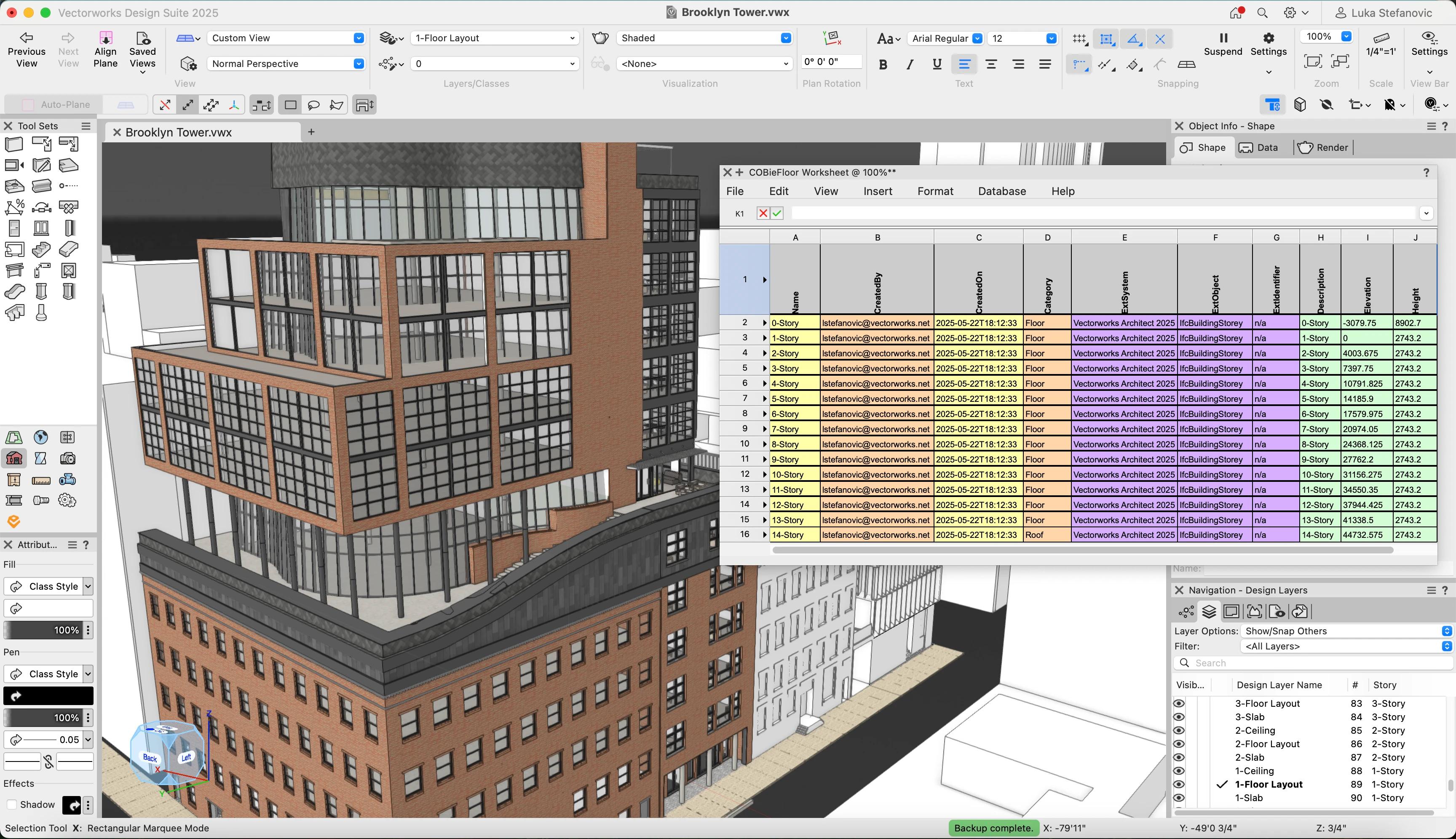Toggle visibility of 2-Ceiling layer
Screen dimensions: 1456x839
1179,730
